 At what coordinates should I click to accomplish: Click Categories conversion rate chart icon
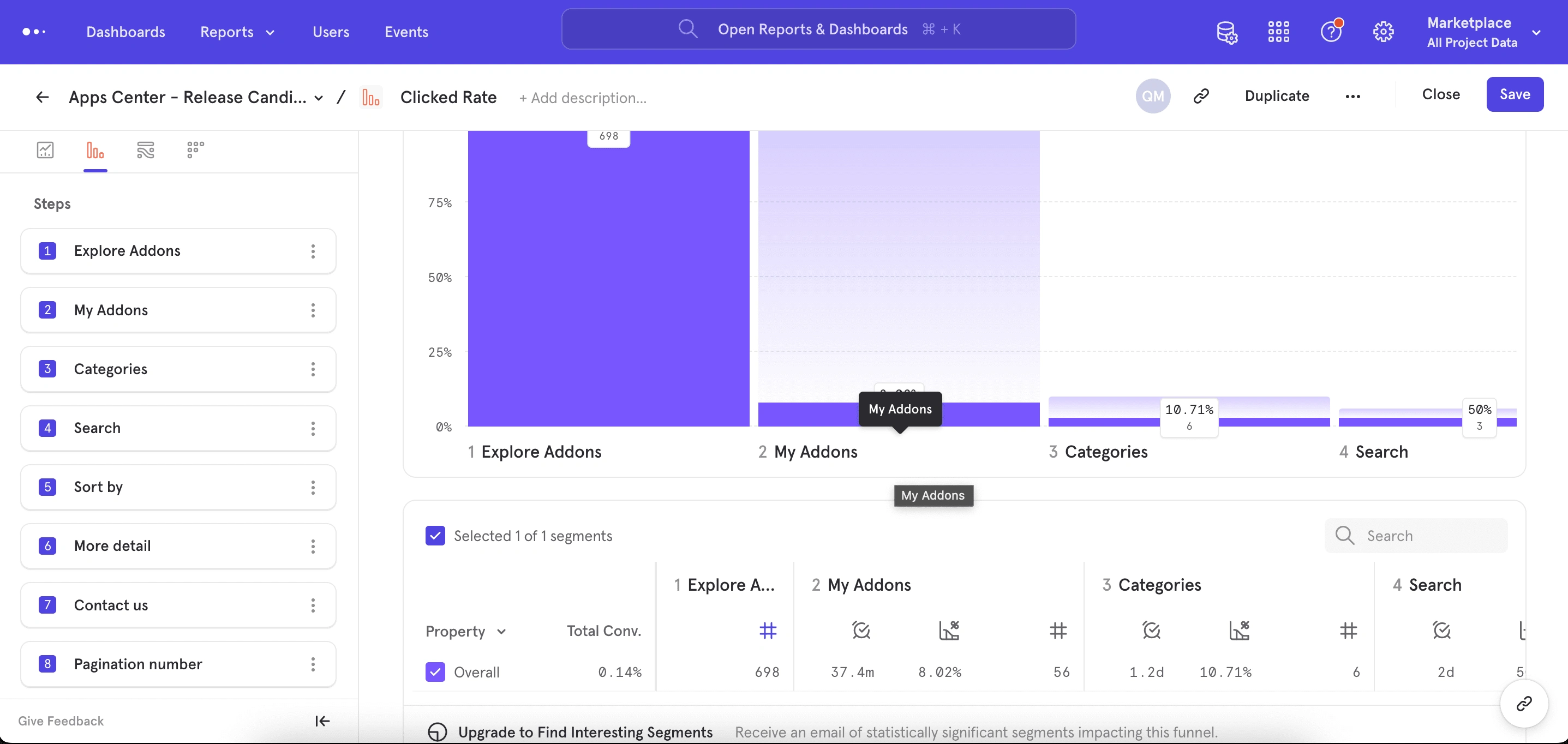pos(1240,630)
